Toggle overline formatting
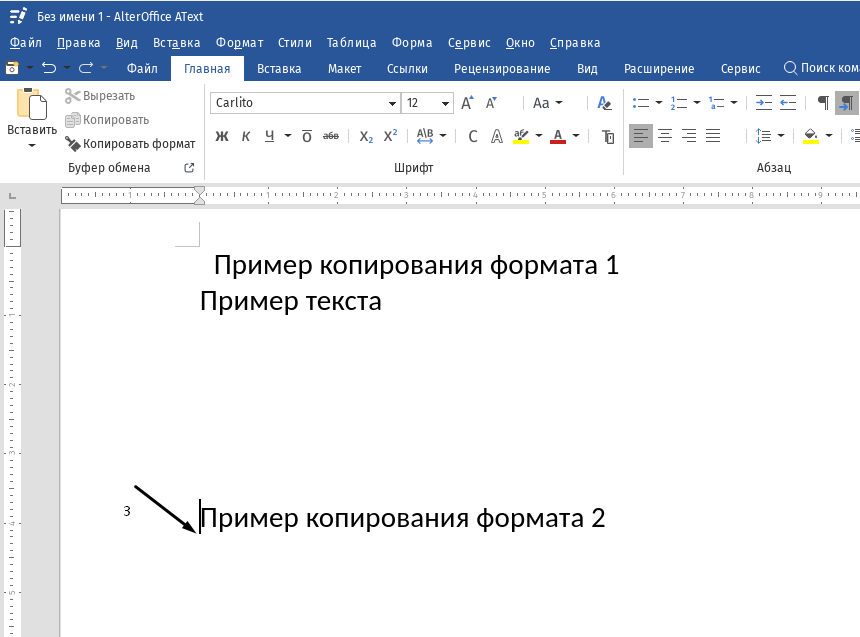Image resolution: width=860 pixels, height=637 pixels. tap(307, 136)
